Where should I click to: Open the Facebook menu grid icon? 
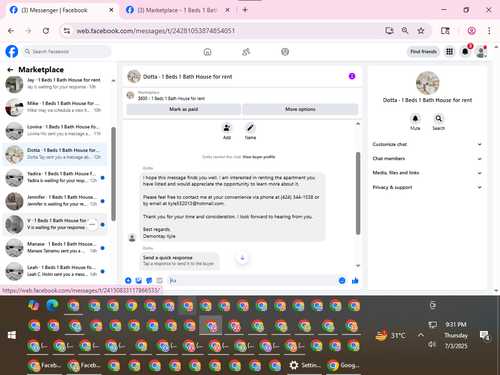tap(449, 52)
